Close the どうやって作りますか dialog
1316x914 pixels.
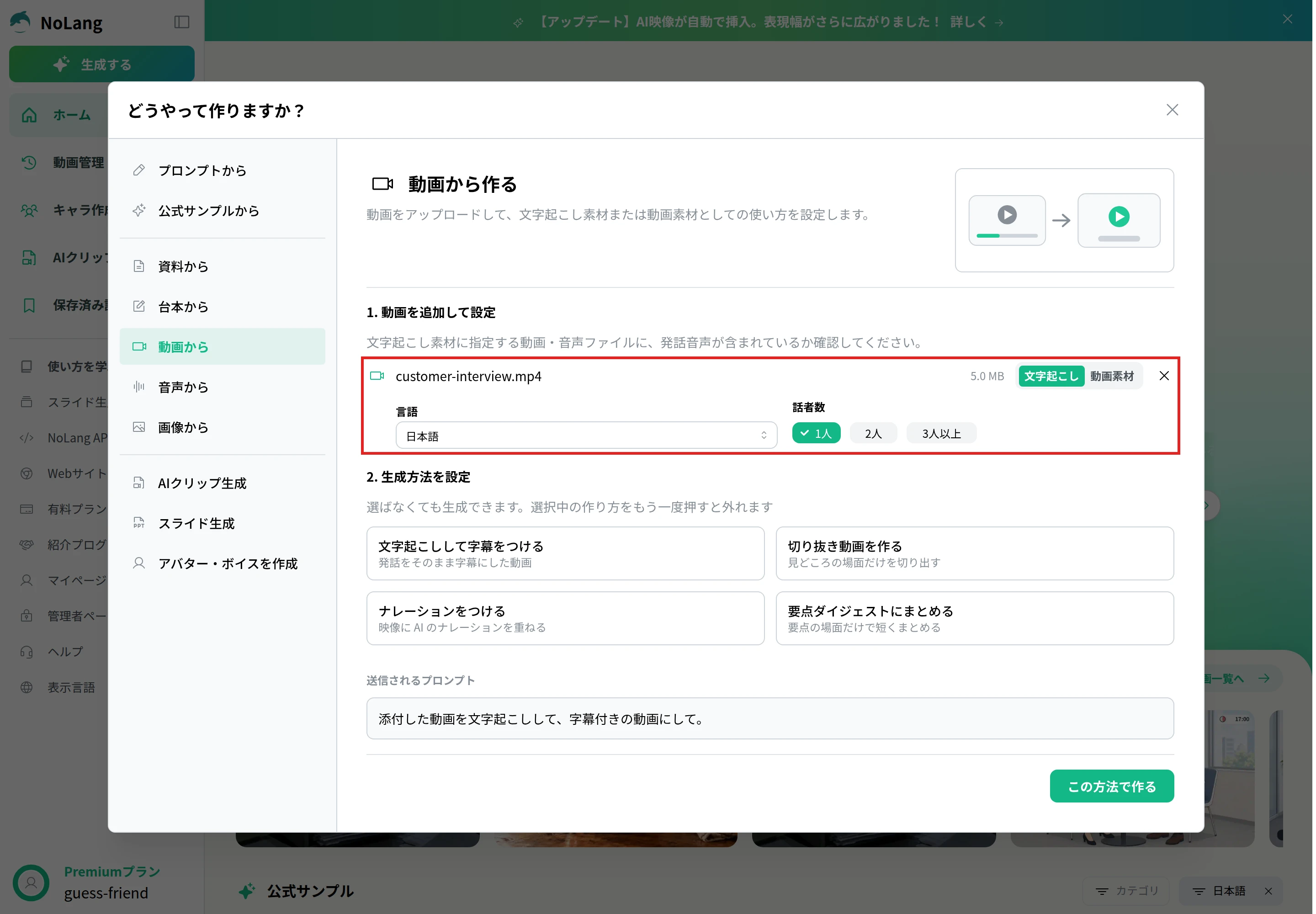(1172, 110)
